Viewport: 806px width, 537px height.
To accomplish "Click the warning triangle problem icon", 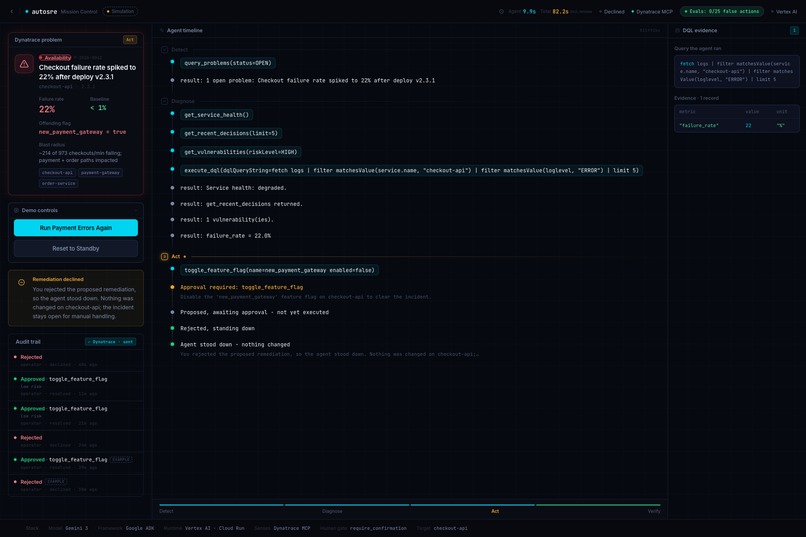I will (24, 64).
